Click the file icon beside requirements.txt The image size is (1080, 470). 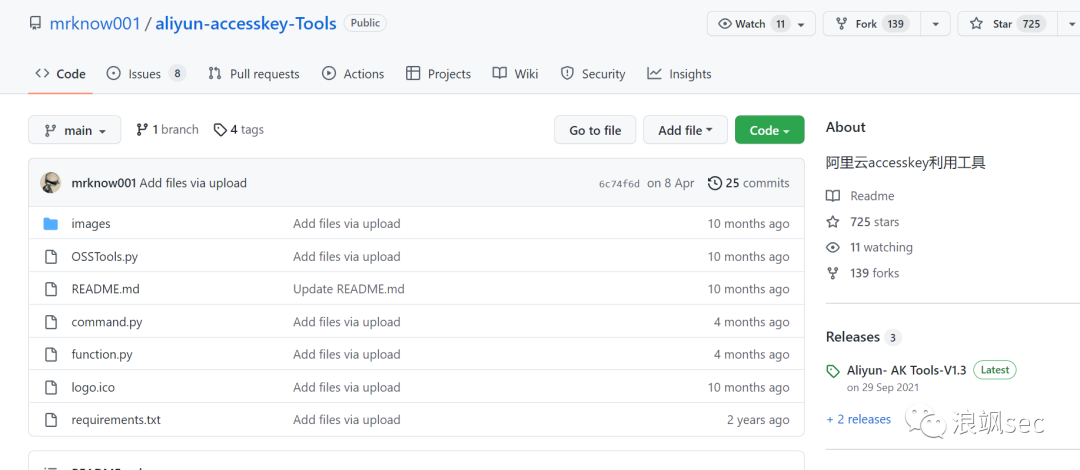pos(50,420)
